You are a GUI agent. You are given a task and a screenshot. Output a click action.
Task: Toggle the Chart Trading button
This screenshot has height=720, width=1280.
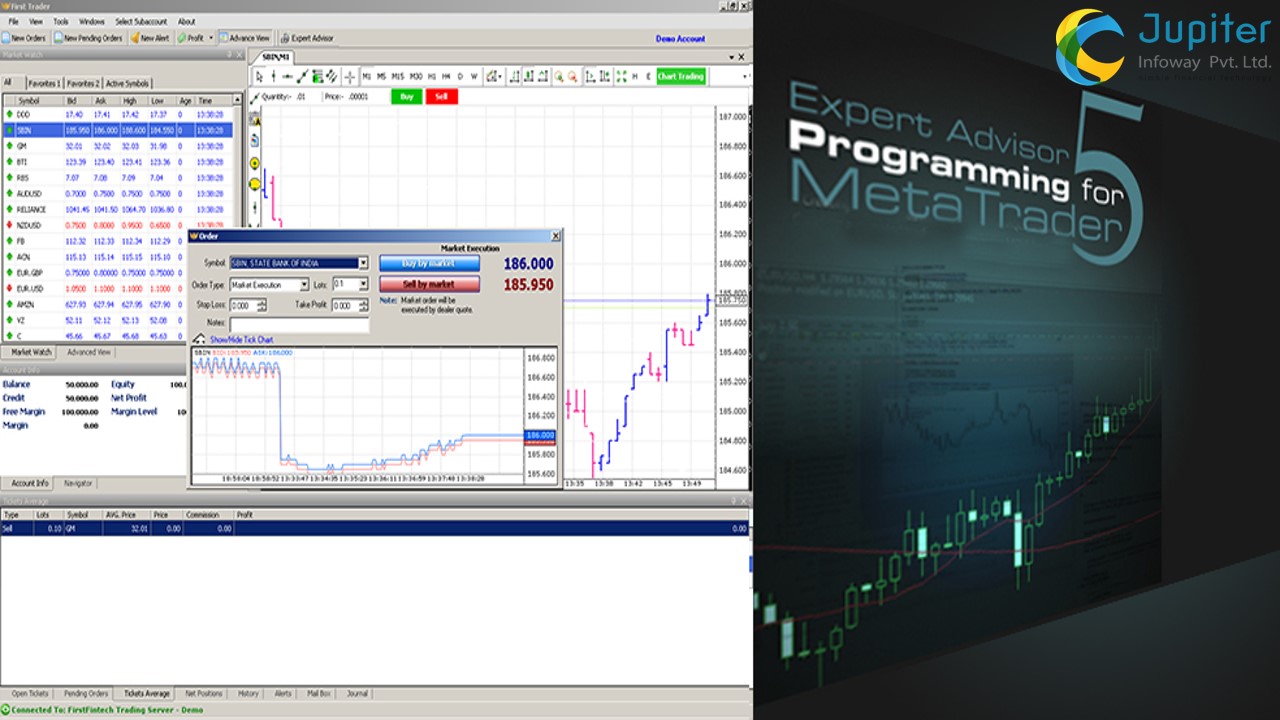pos(680,76)
